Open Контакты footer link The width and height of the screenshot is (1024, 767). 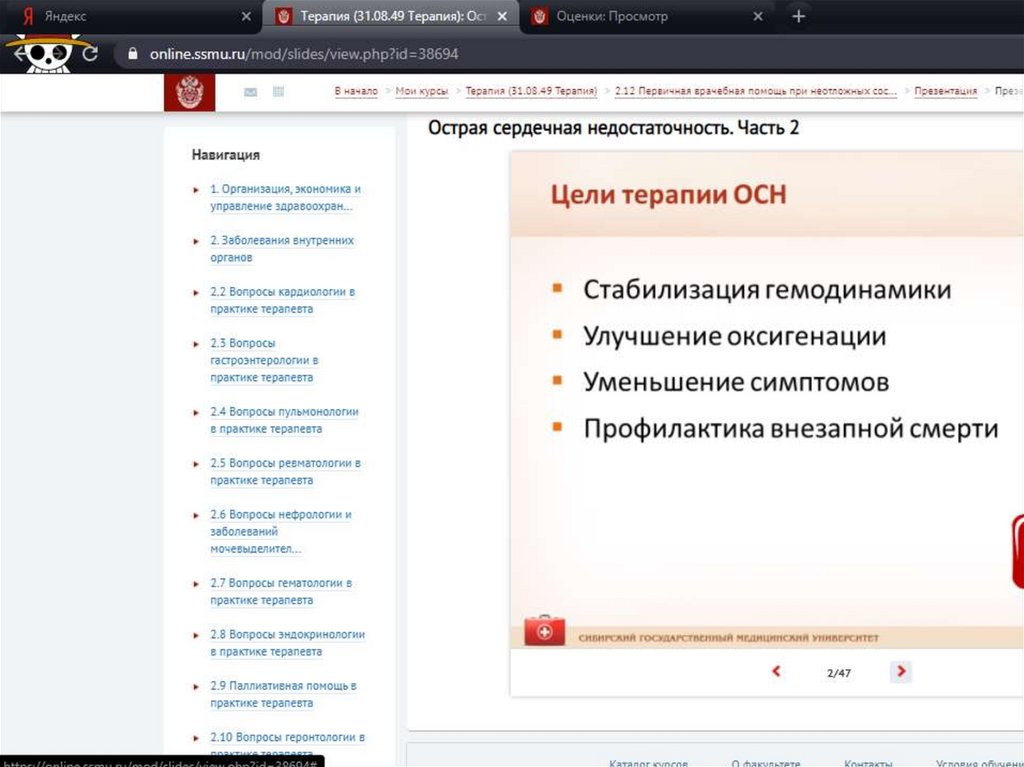click(868, 762)
